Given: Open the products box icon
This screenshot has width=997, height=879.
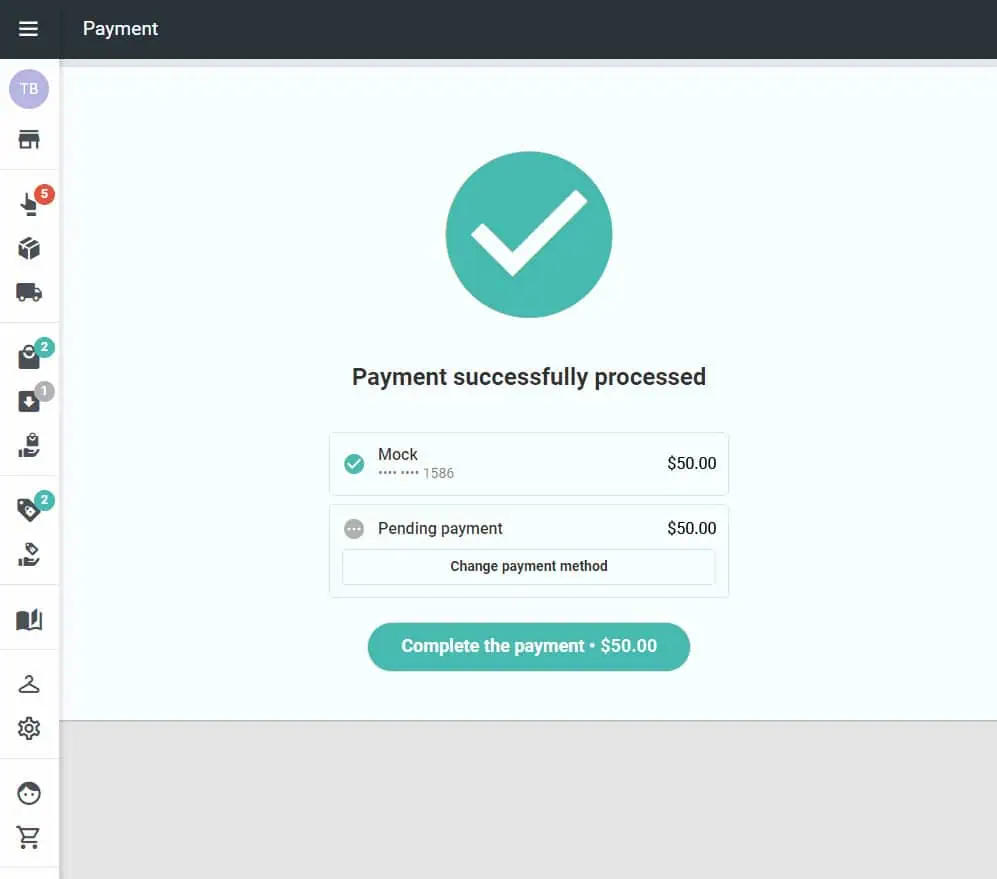Looking at the screenshot, I should pos(29,248).
